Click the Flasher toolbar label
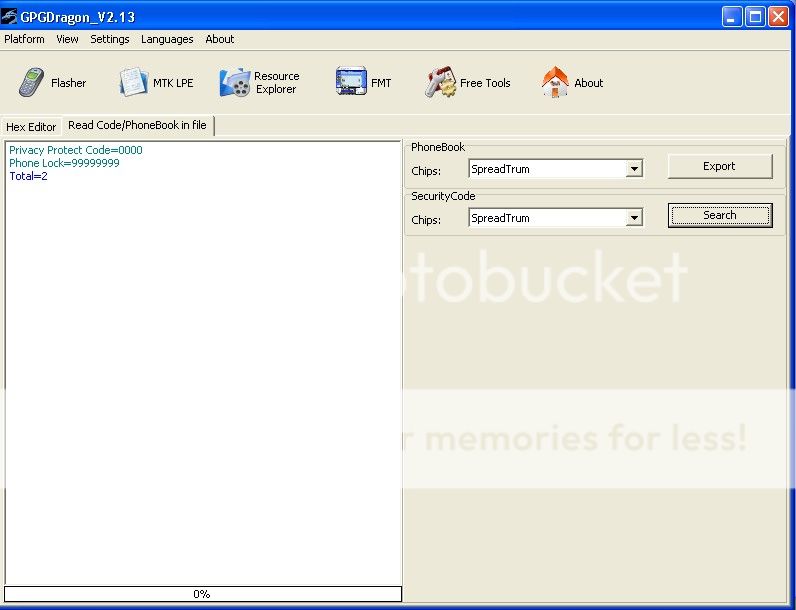 69,83
